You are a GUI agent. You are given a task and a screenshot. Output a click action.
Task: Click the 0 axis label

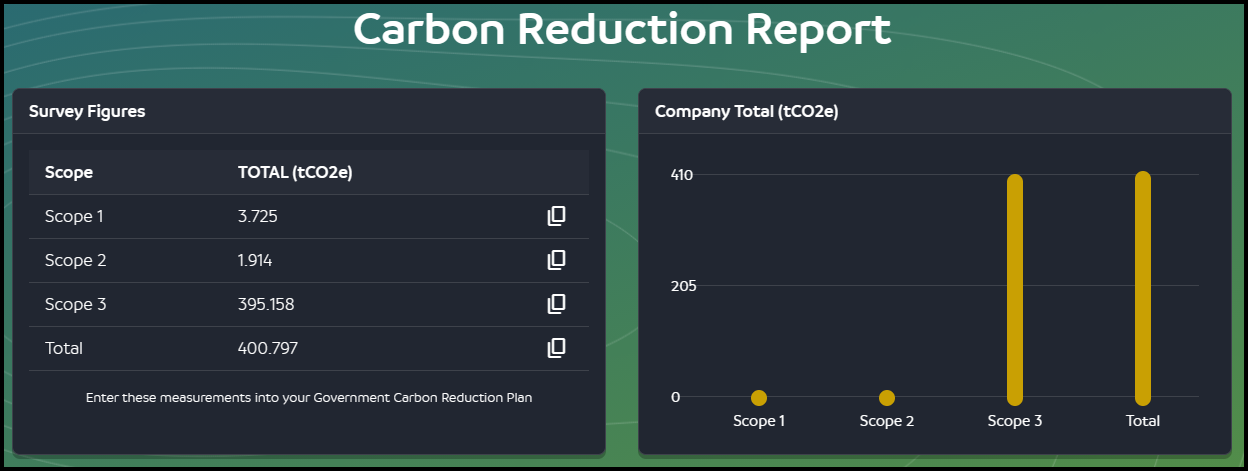pos(676,396)
